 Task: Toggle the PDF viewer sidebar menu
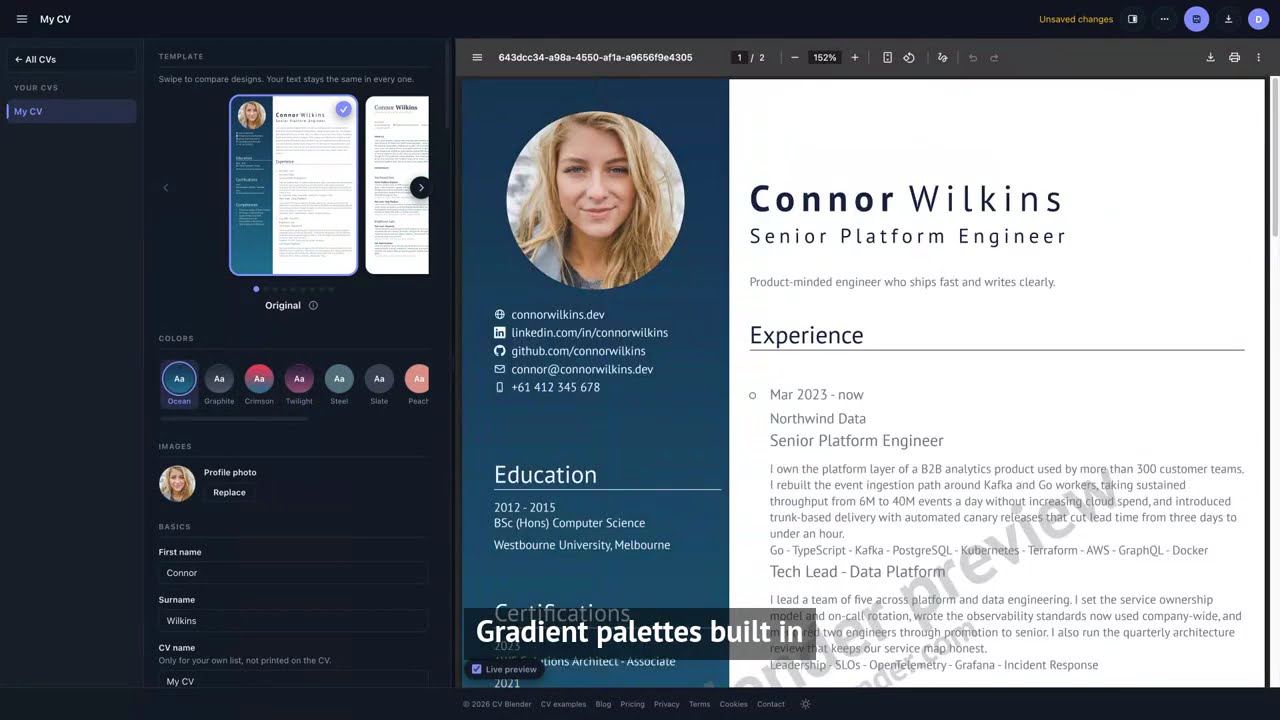coord(477,58)
